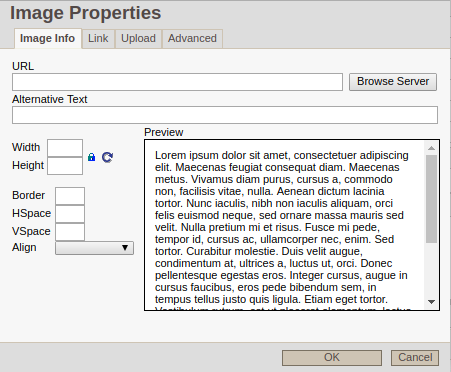The width and height of the screenshot is (451, 372).
Task: Click into the Height field
Action: tap(65, 166)
